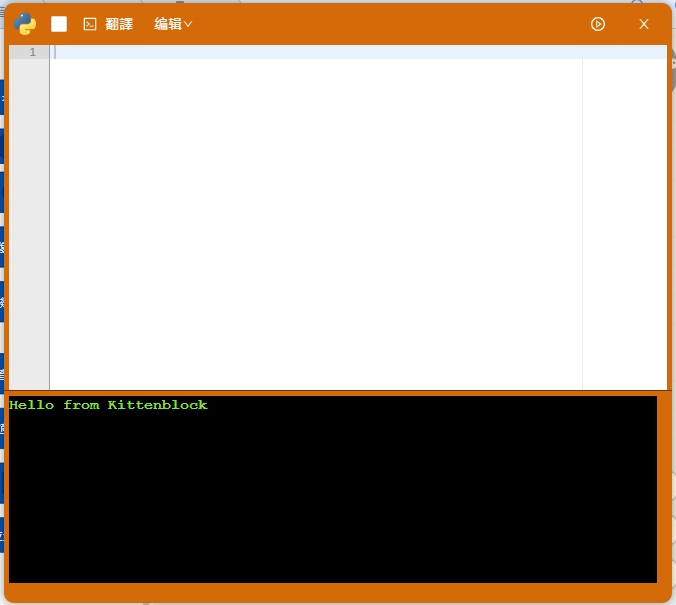Click the orange title bar empty area

[x=390, y=24]
